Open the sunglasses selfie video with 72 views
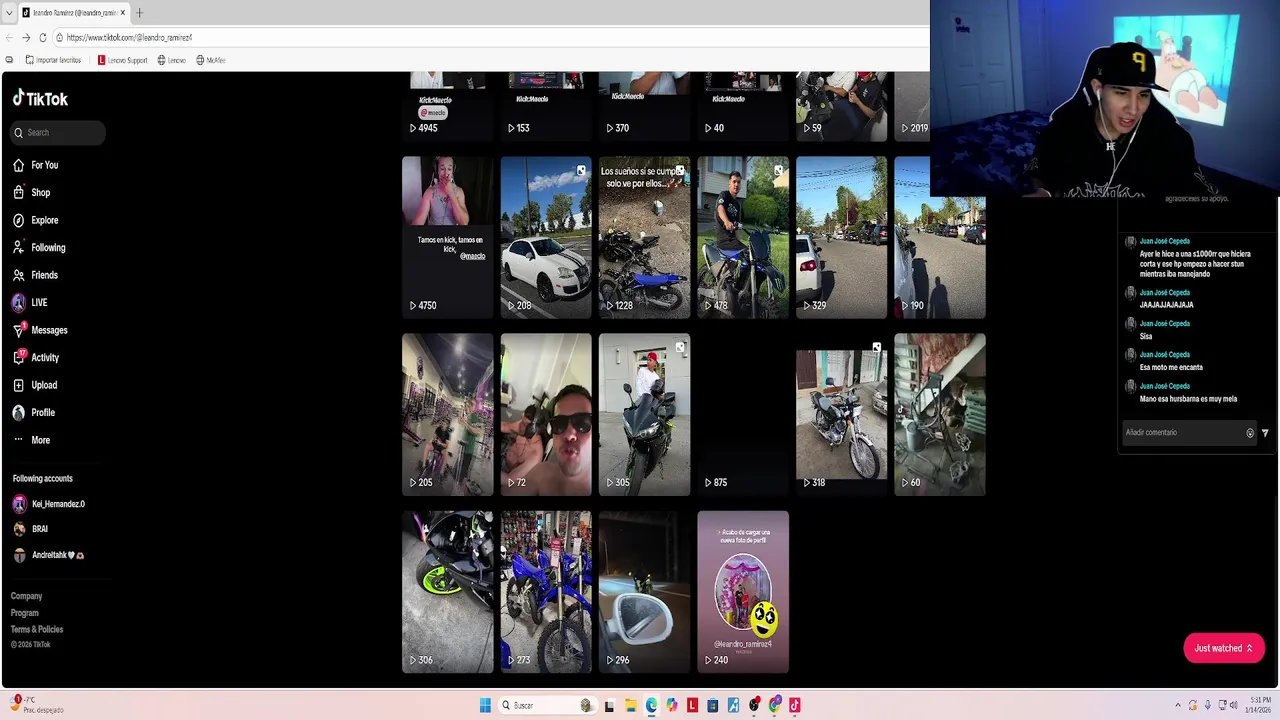 pos(545,414)
